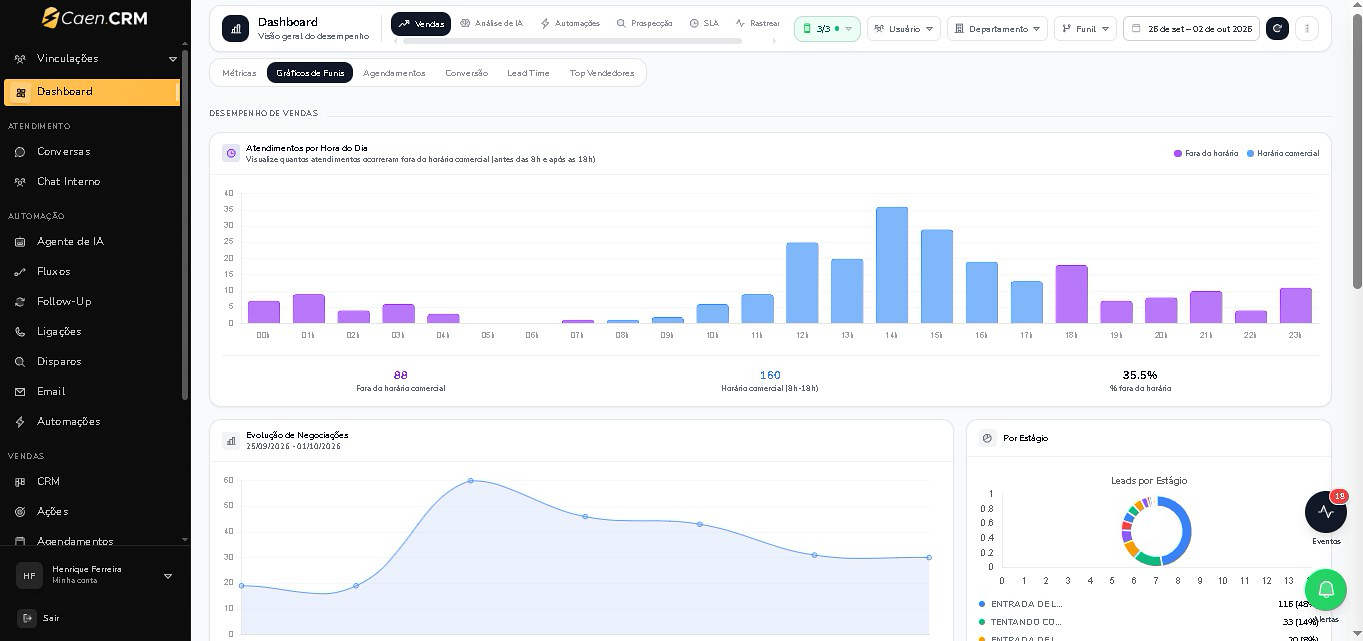This screenshot has height=641, width=1363.
Task: Click the Follow-Up icon in sidebar
Action: coord(20,302)
